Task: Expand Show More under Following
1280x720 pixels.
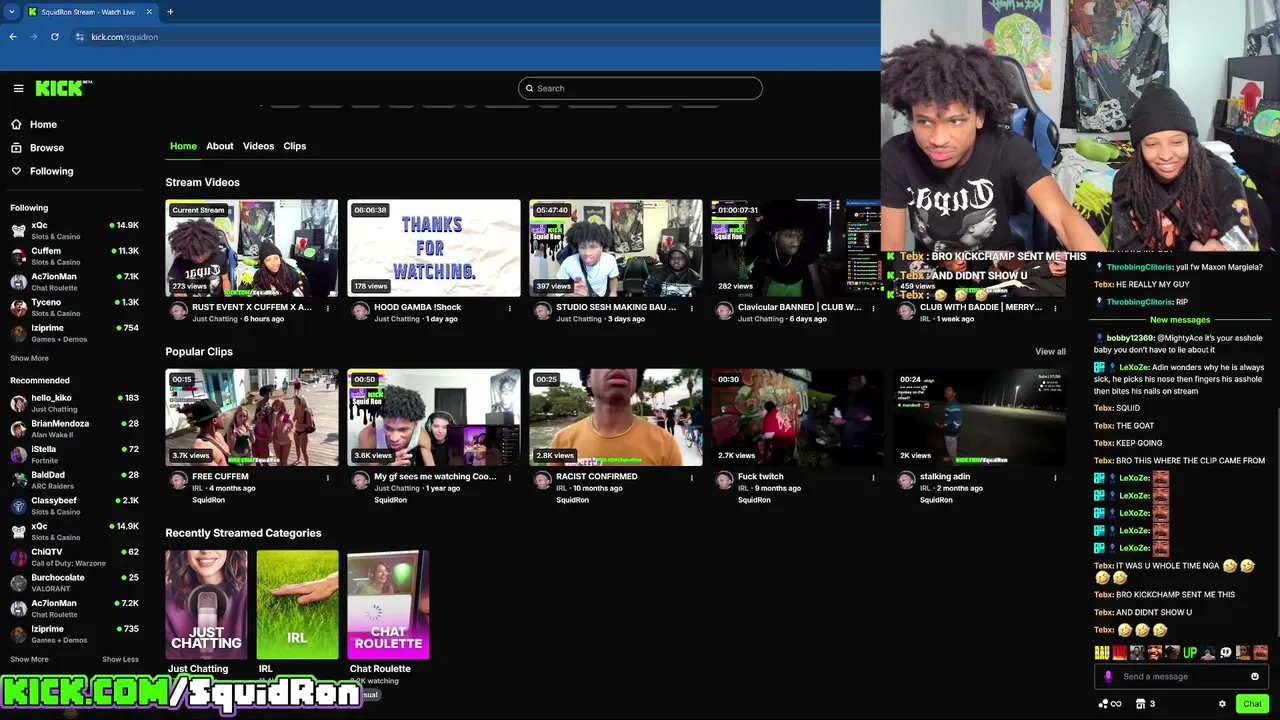Action: pyautogui.click(x=29, y=358)
